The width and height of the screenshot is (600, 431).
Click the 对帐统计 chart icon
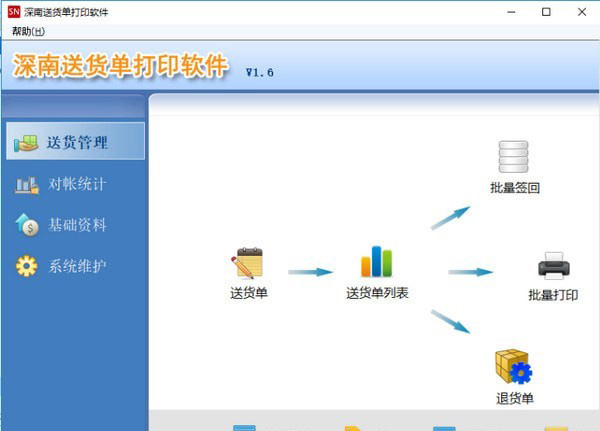(x=27, y=185)
